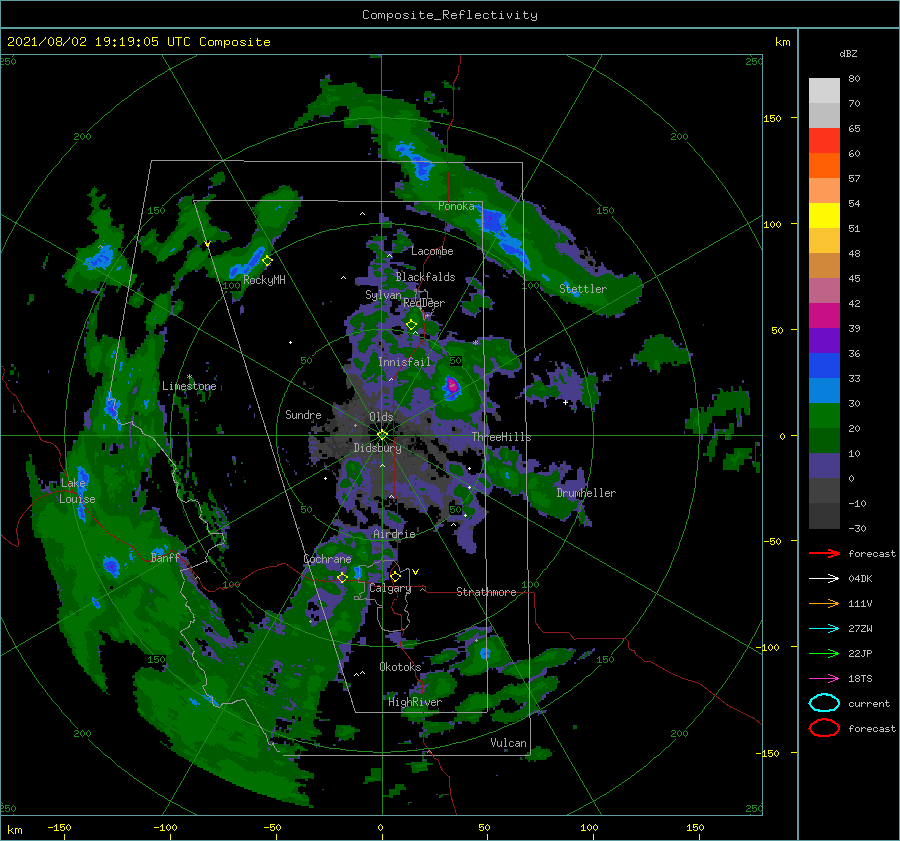Click the Okotoks city label
This screenshot has width=900, height=841.
pyautogui.click(x=400, y=666)
